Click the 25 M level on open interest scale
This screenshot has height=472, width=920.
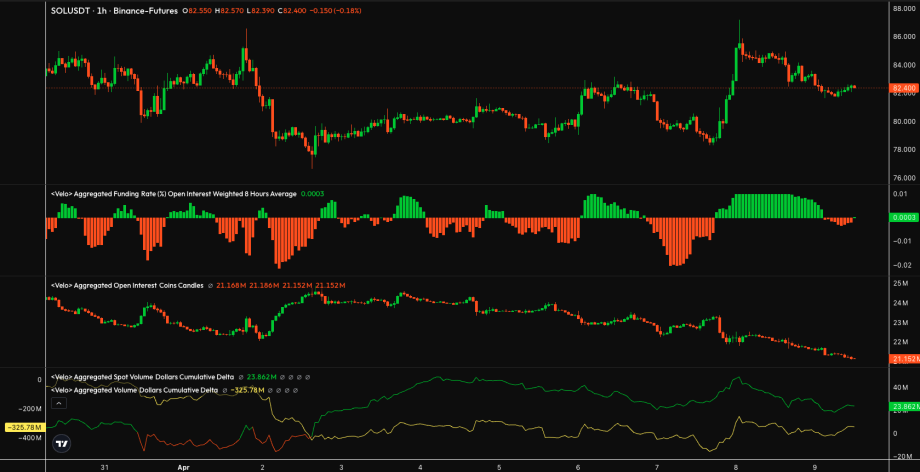click(x=903, y=284)
